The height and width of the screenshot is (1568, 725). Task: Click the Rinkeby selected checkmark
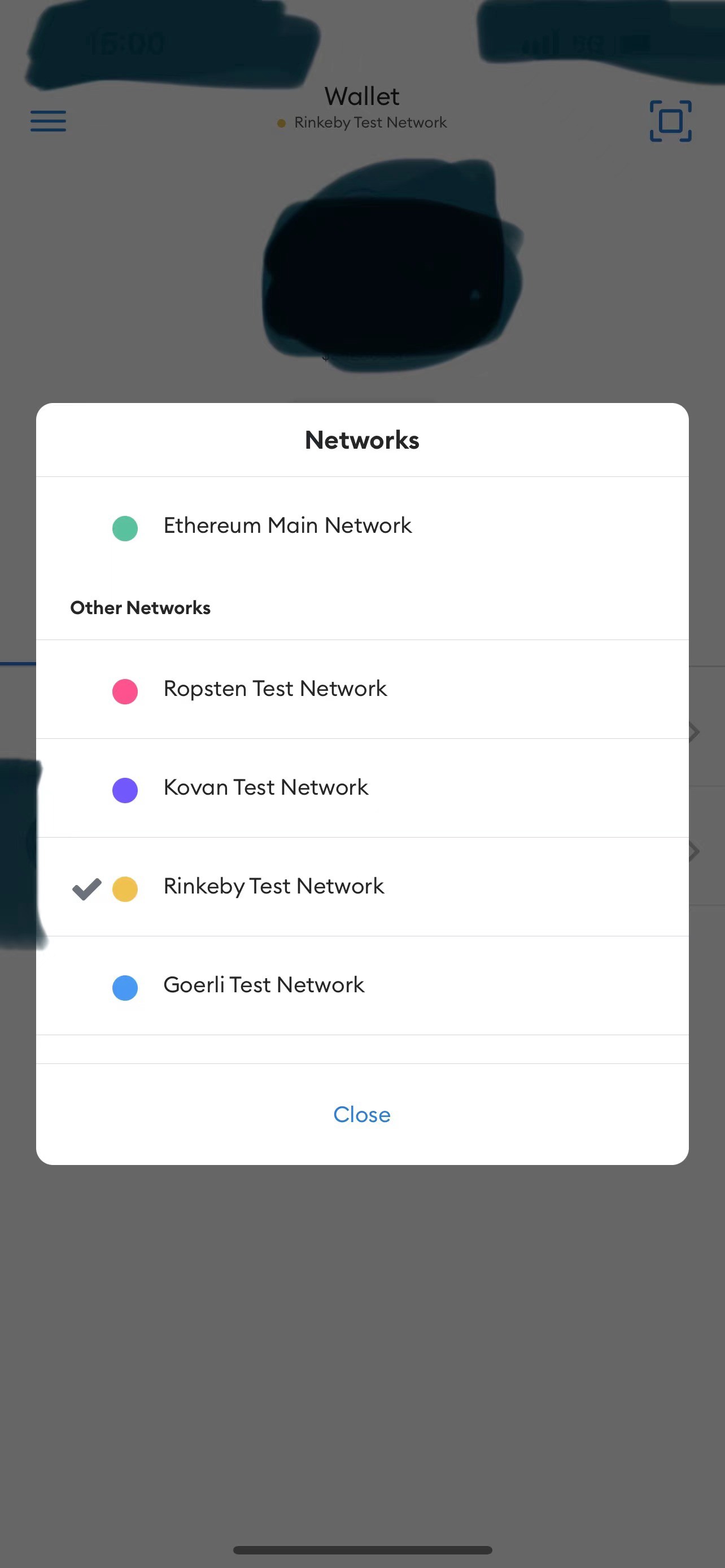click(x=86, y=890)
